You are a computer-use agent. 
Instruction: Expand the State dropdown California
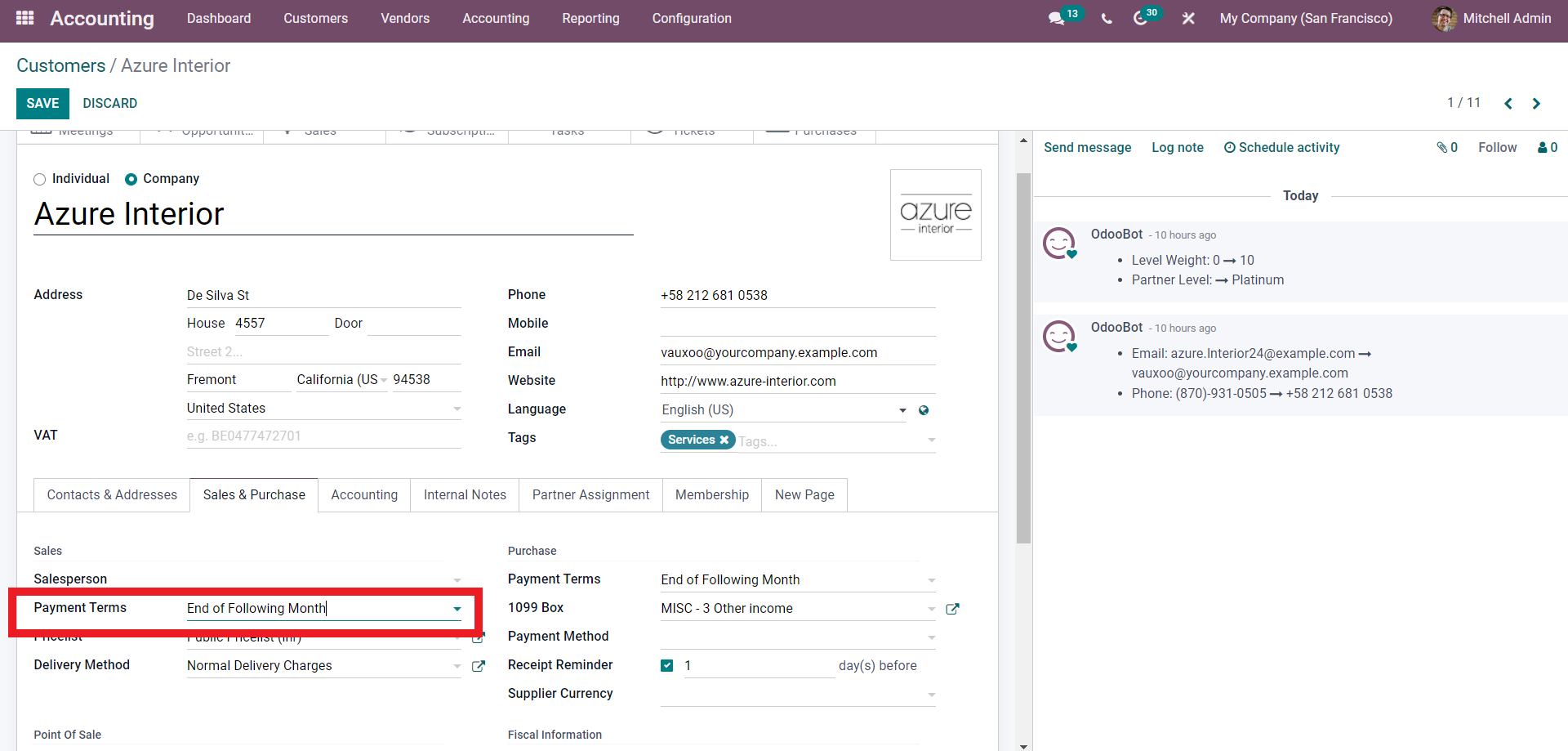(384, 381)
